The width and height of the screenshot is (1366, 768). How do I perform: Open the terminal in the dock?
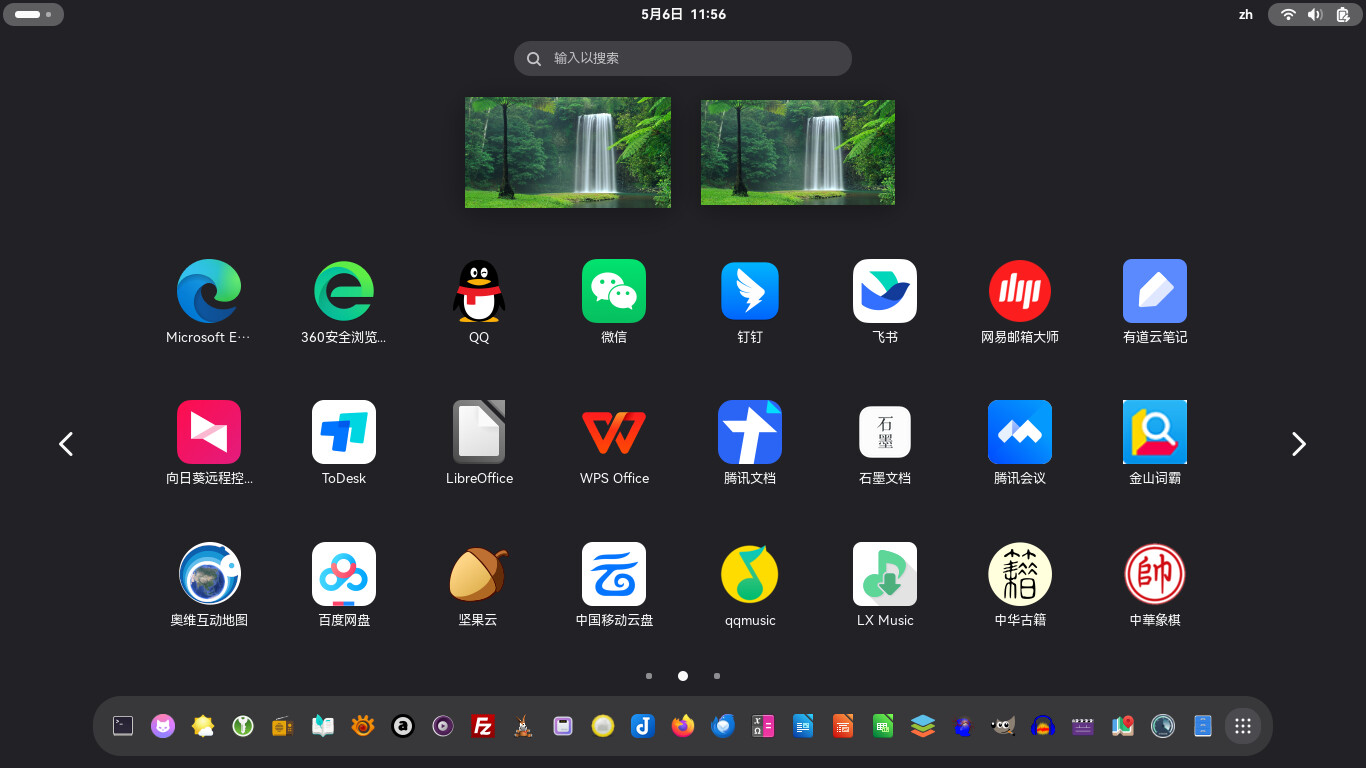coord(123,726)
